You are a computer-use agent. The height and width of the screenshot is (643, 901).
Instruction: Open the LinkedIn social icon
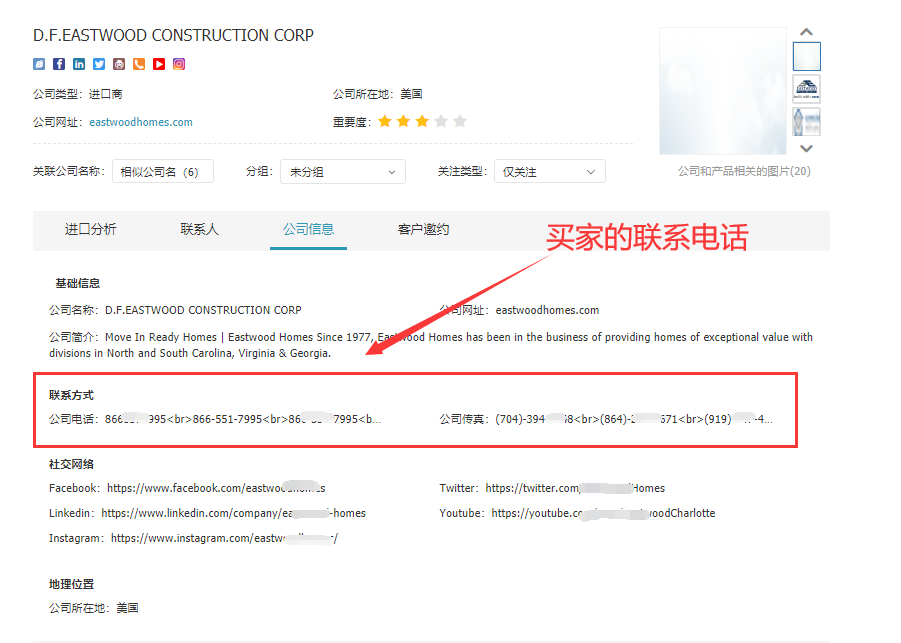click(79, 64)
